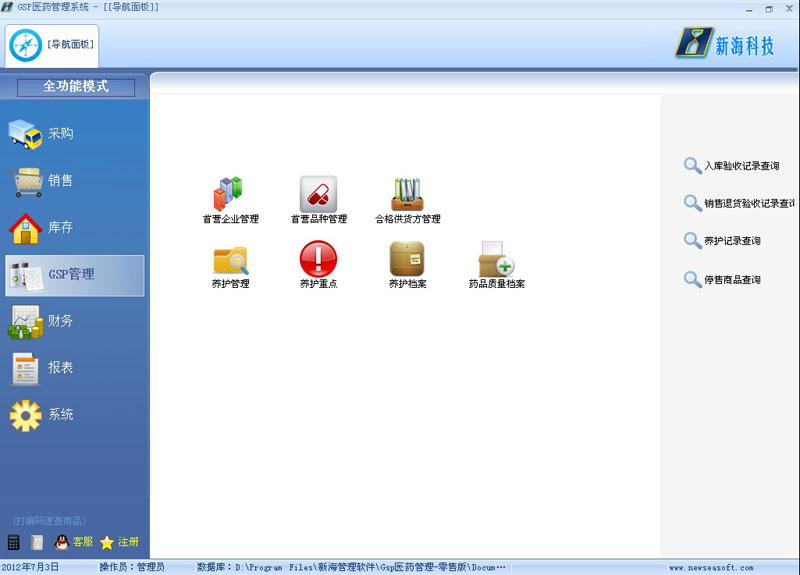Image resolution: width=800 pixels, height=575 pixels.
Task: Click the 操作员：管理员 status text
Action: click(132, 567)
